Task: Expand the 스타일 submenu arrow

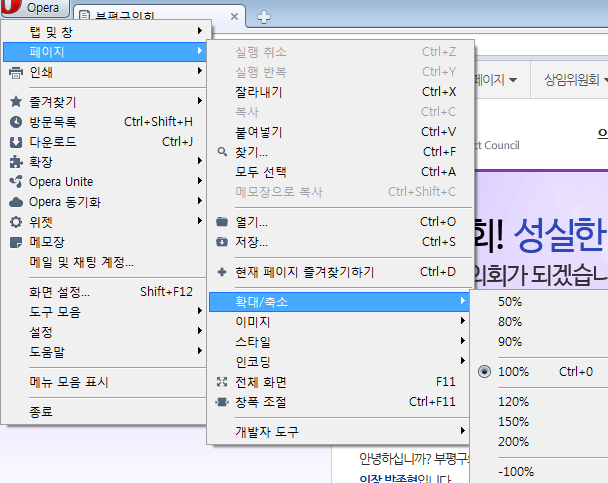Action: (463, 341)
